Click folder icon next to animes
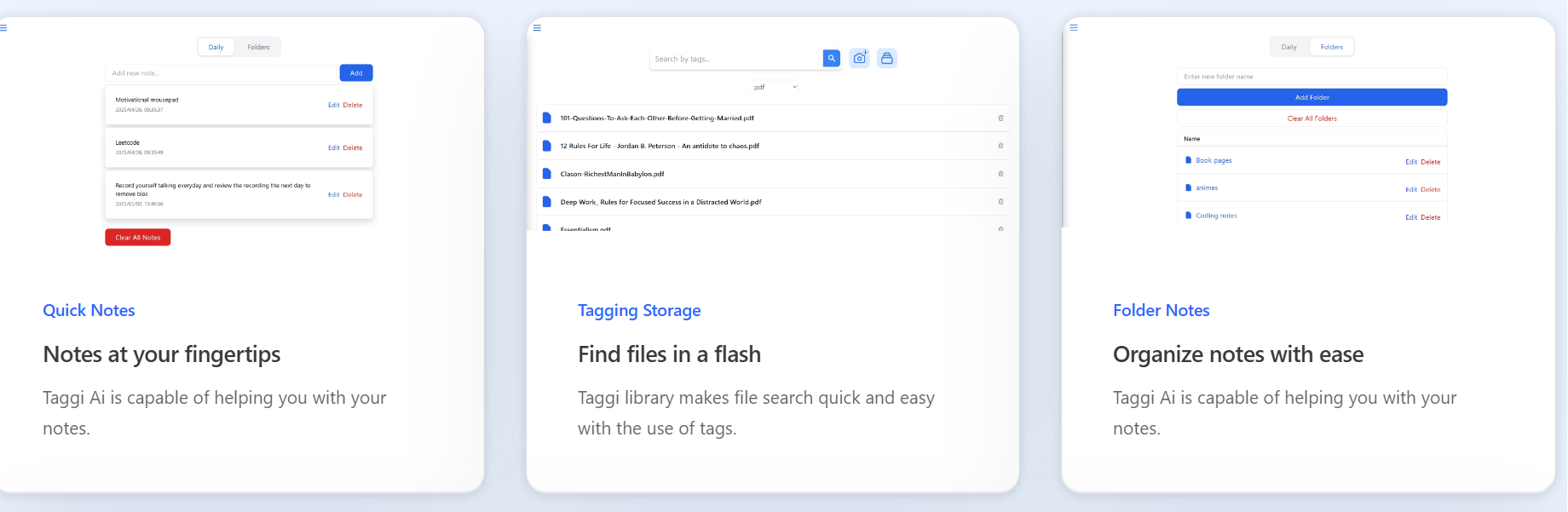1568x512 pixels. [1188, 187]
